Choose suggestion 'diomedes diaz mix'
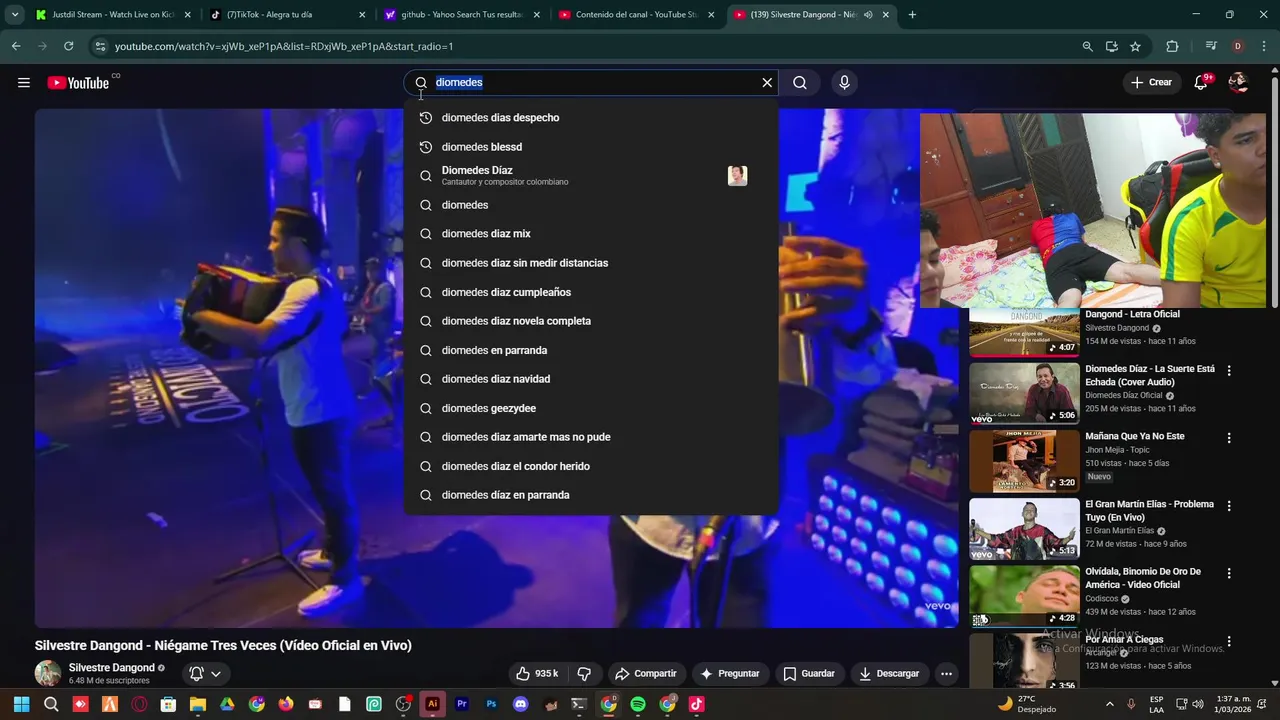 click(591, 234)
